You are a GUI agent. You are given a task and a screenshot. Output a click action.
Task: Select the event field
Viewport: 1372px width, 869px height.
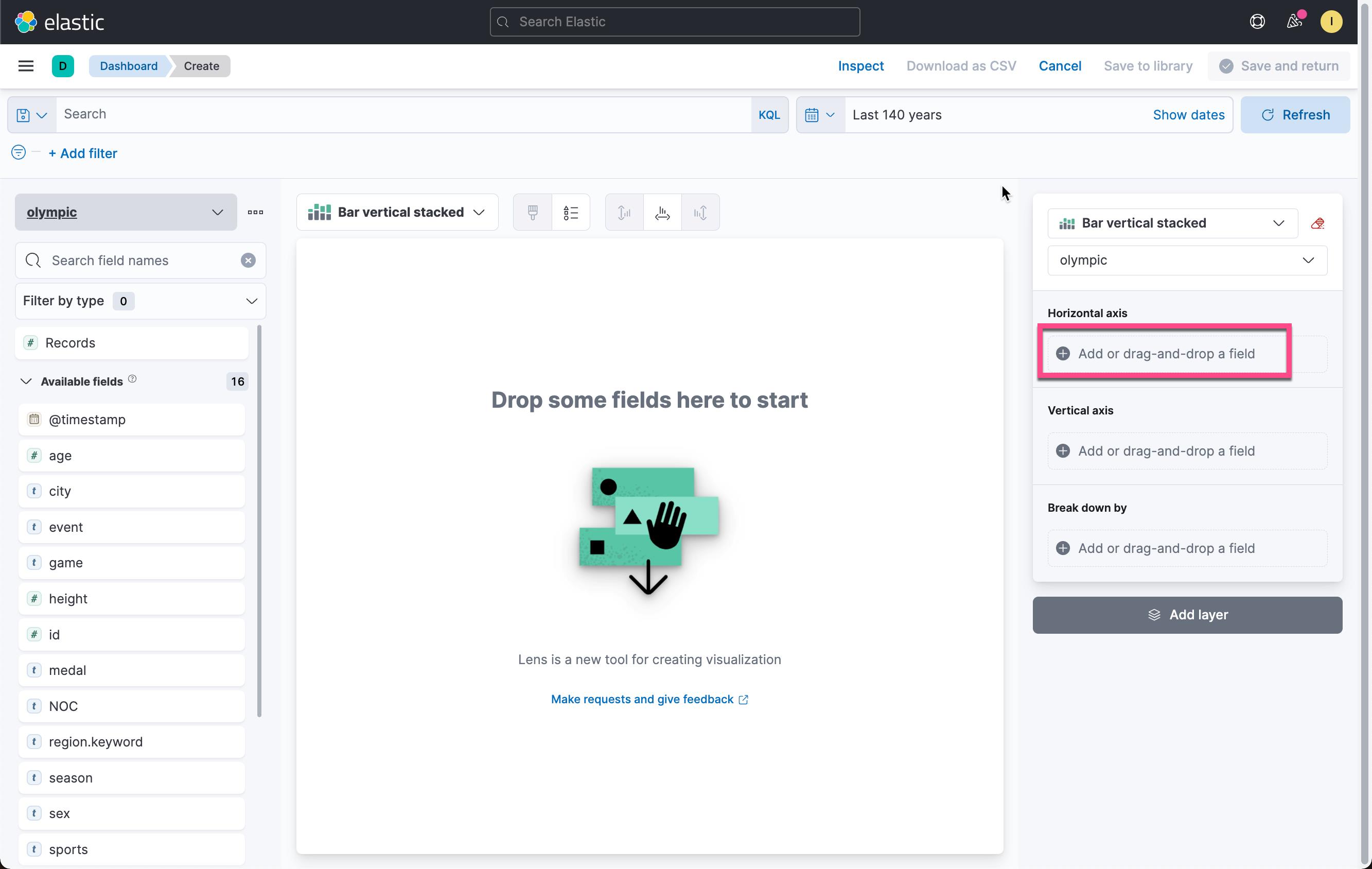click(132, 527)
